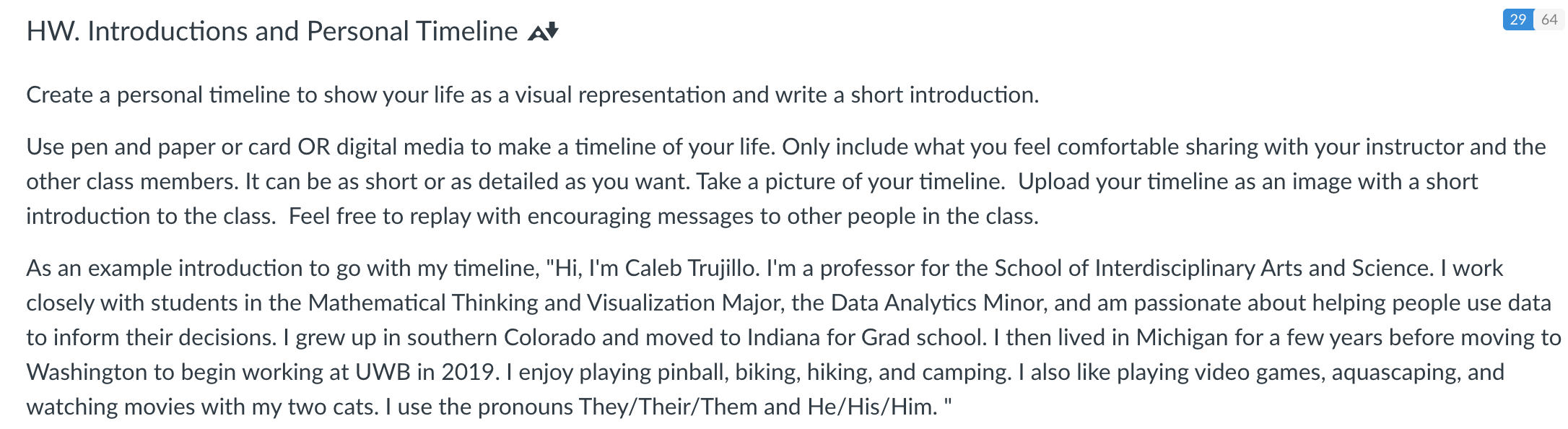Click the 'He/His/Him' pronouns text
Image resolution: width=1568 pixels, height=429 pixels.
point(872,407)
